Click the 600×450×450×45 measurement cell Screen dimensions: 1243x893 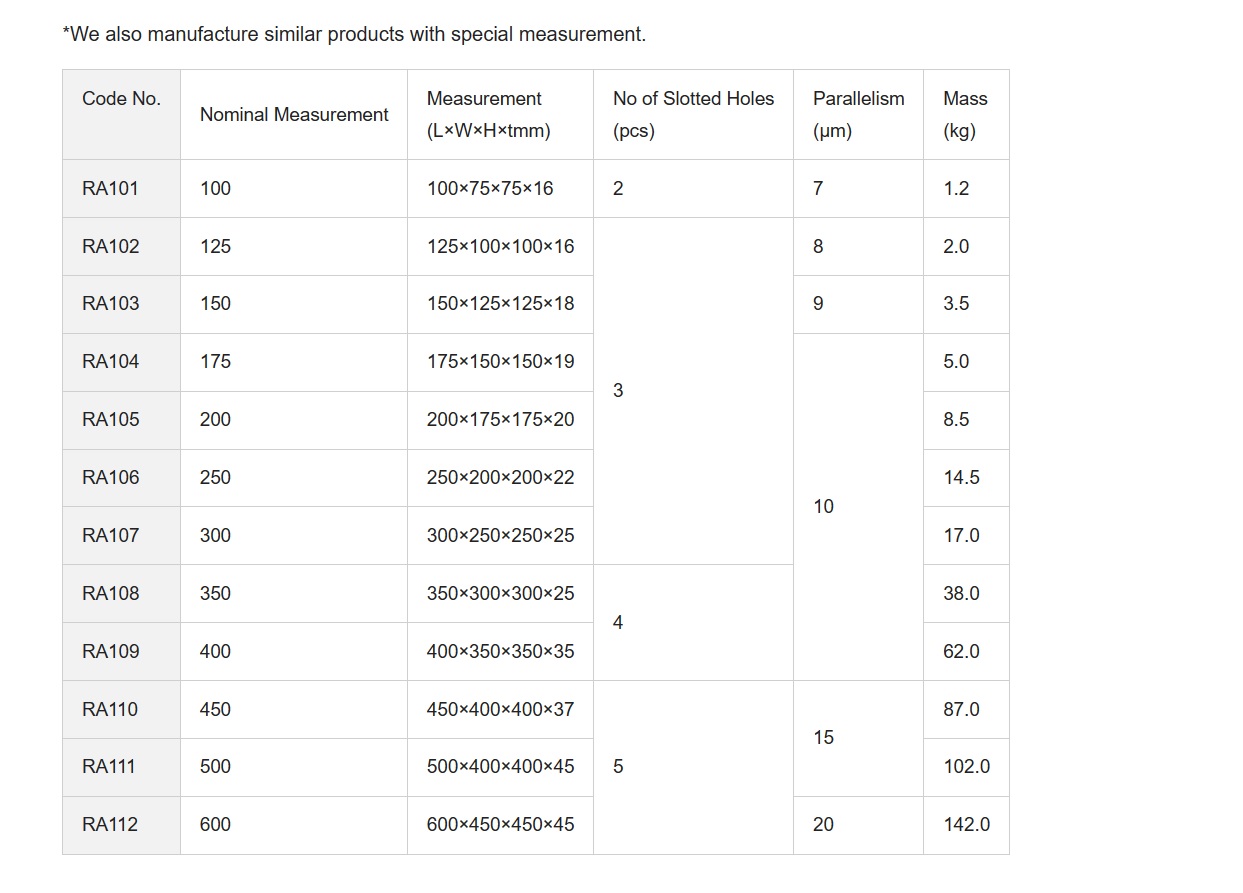[x=500, y=825]
